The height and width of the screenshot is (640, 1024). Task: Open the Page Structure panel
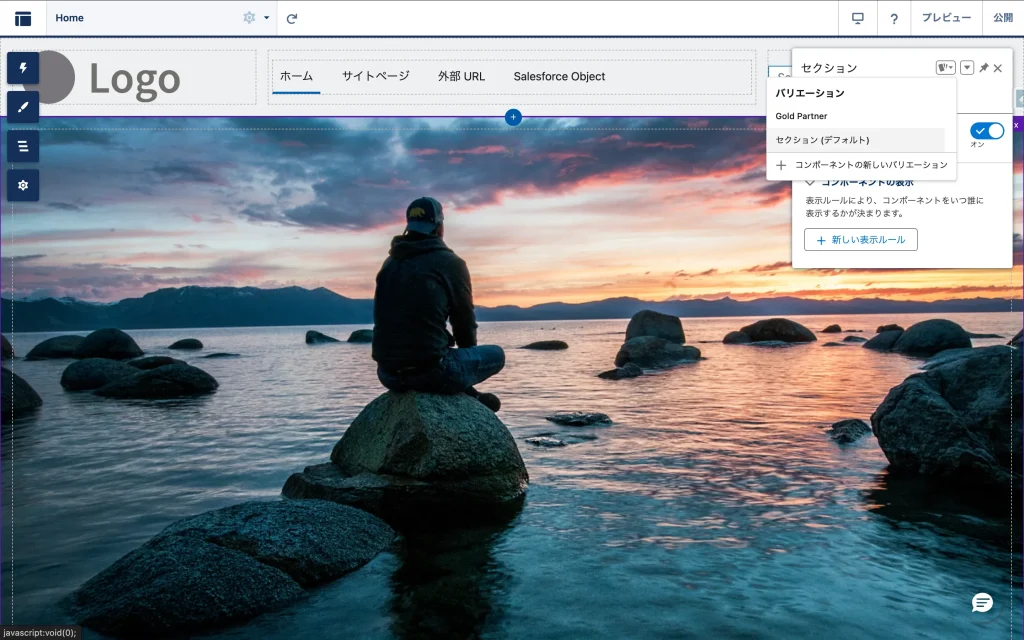click(23, 146)
